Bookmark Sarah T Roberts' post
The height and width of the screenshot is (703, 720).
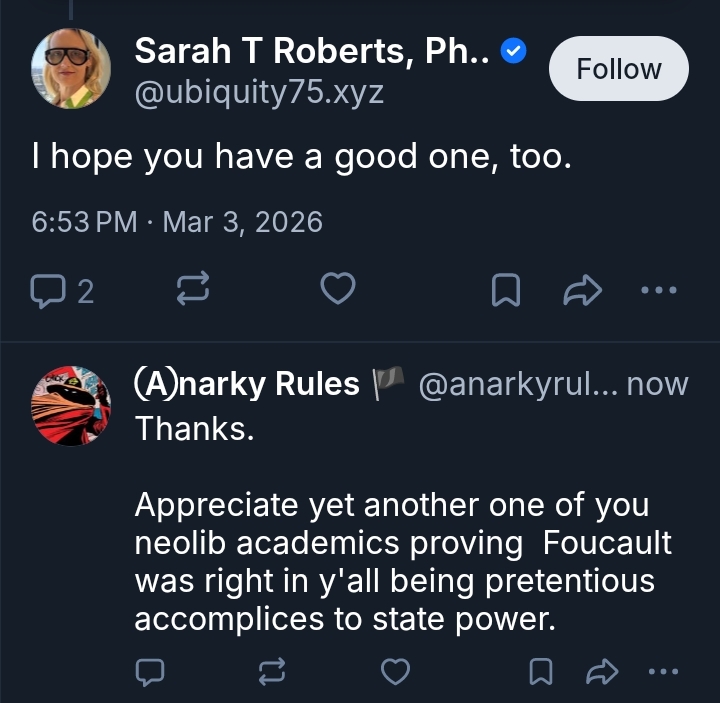pyautogui.click(x=505, y=291)
